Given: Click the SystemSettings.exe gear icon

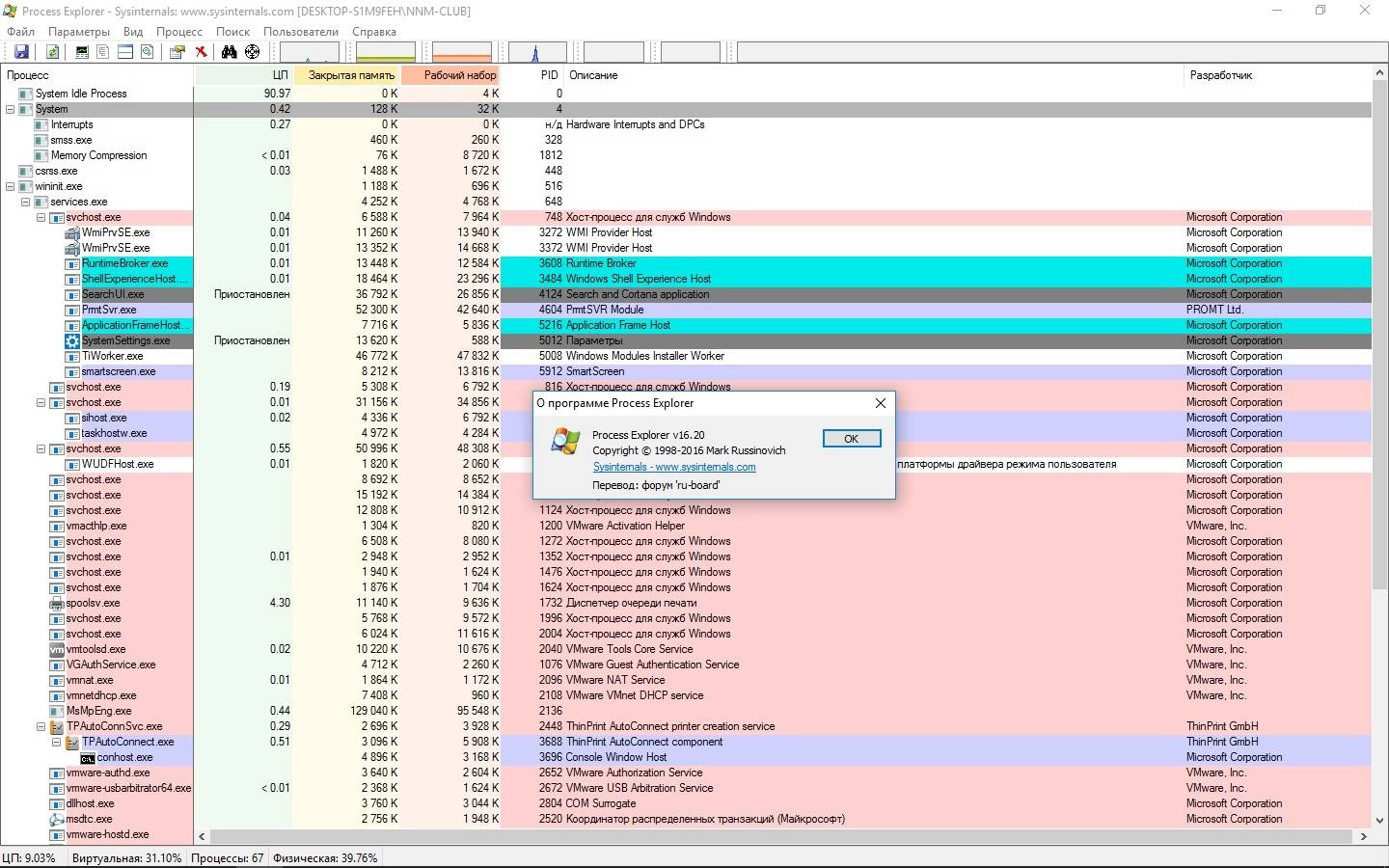Looking at the screenshot, I should coord(72,340).
